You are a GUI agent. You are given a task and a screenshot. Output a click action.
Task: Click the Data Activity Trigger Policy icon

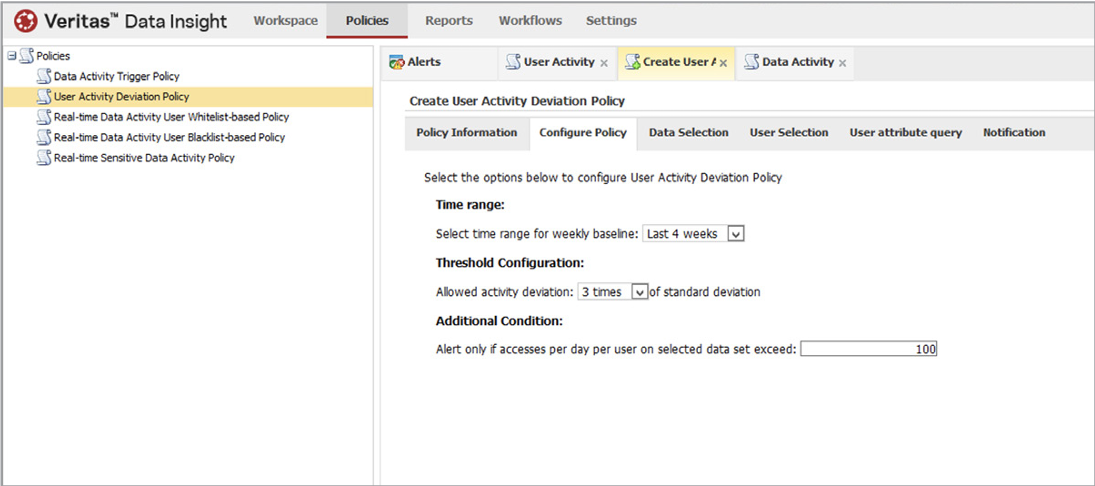point(44,76)
